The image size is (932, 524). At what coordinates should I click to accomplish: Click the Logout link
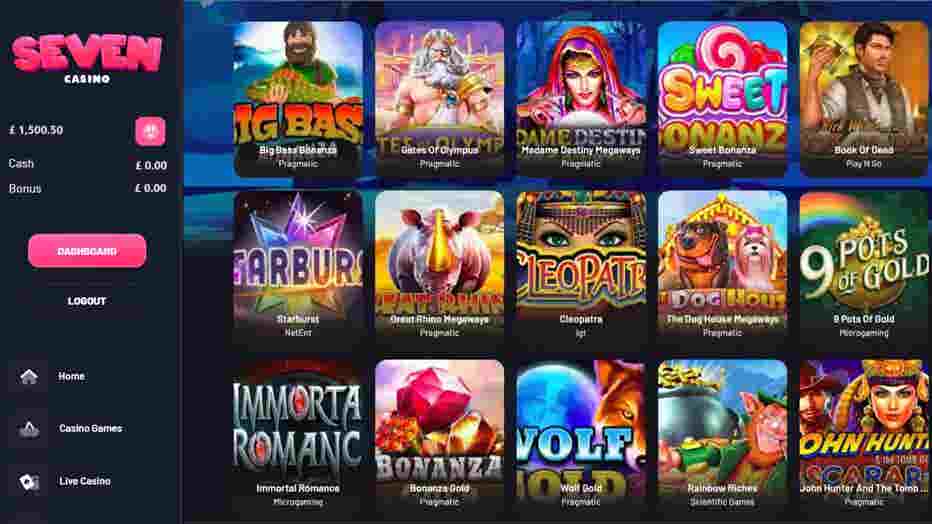(87, 301)
